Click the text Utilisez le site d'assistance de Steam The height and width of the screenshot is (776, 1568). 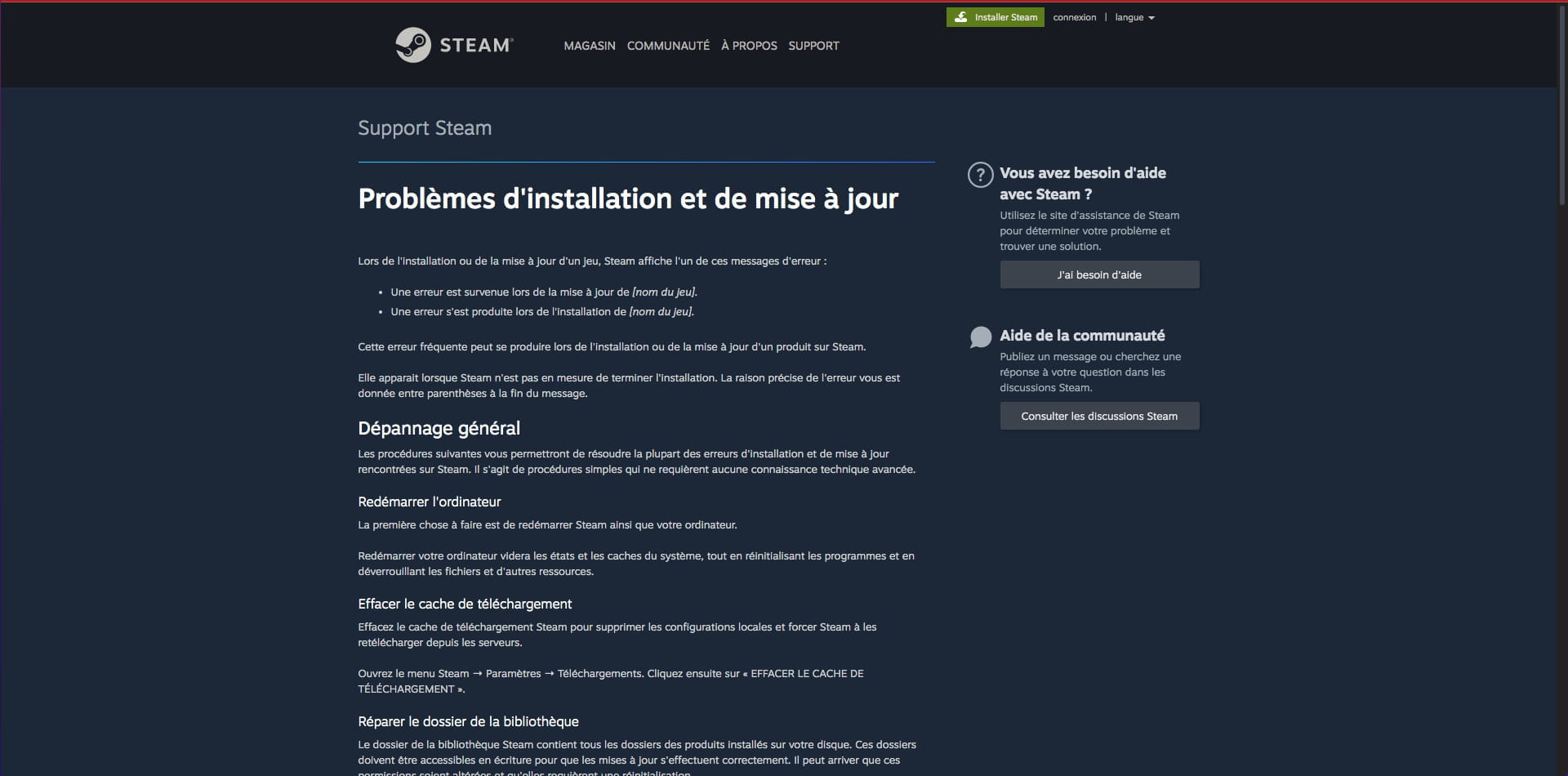(1089, 215)
